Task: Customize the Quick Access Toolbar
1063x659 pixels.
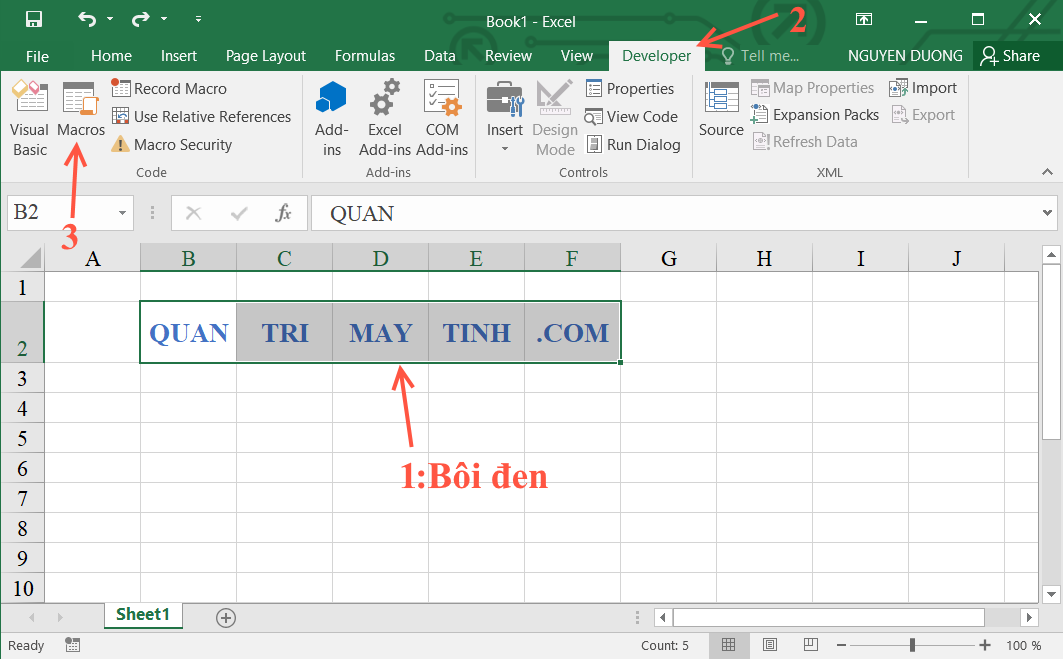Action: tap(198, 19)
